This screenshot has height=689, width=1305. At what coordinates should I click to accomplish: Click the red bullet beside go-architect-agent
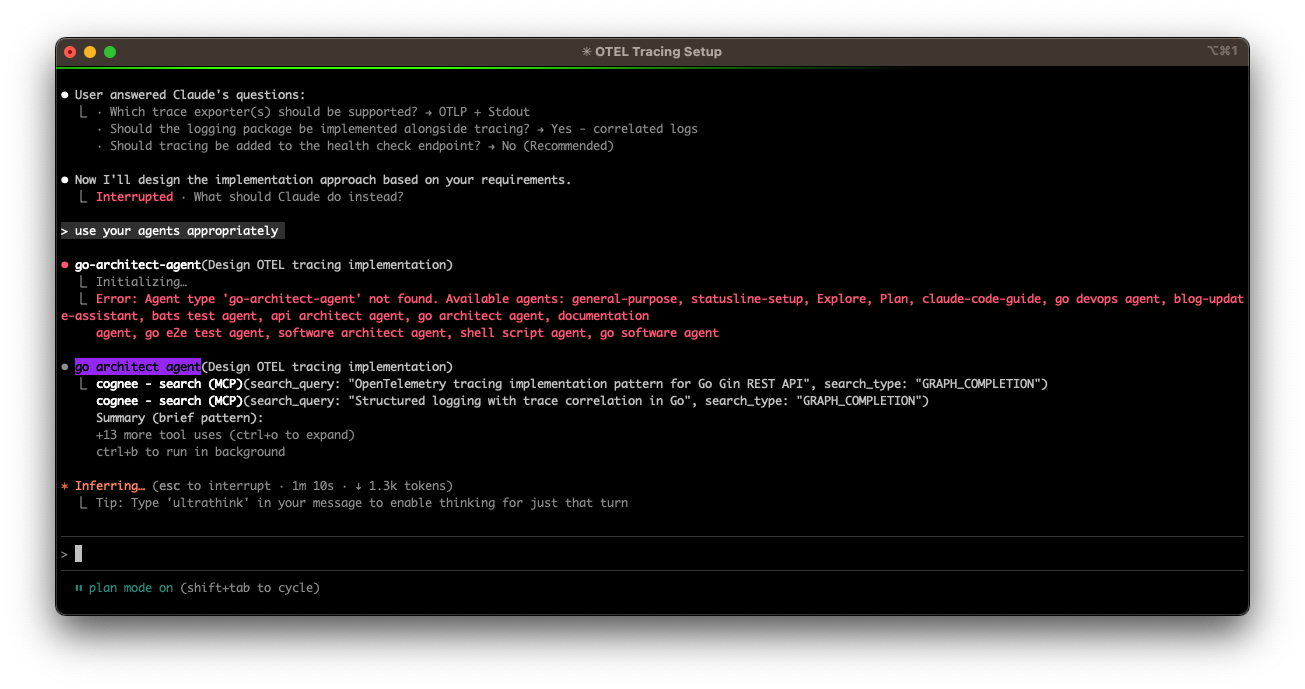65,265
